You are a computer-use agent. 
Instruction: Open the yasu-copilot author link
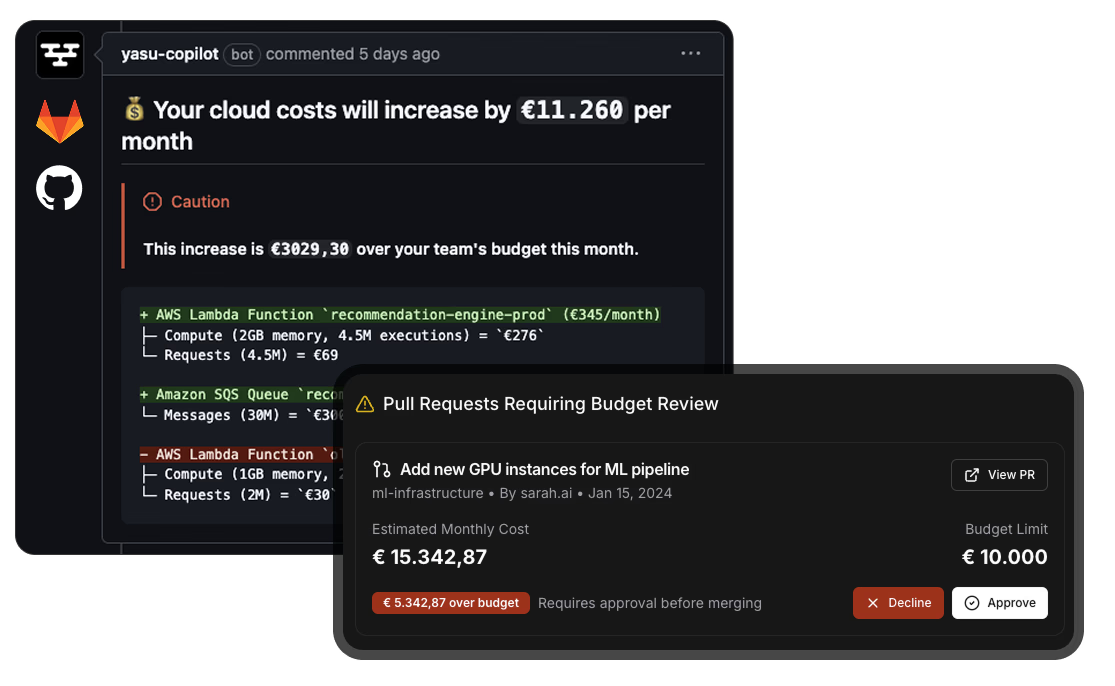pos(169,54)
